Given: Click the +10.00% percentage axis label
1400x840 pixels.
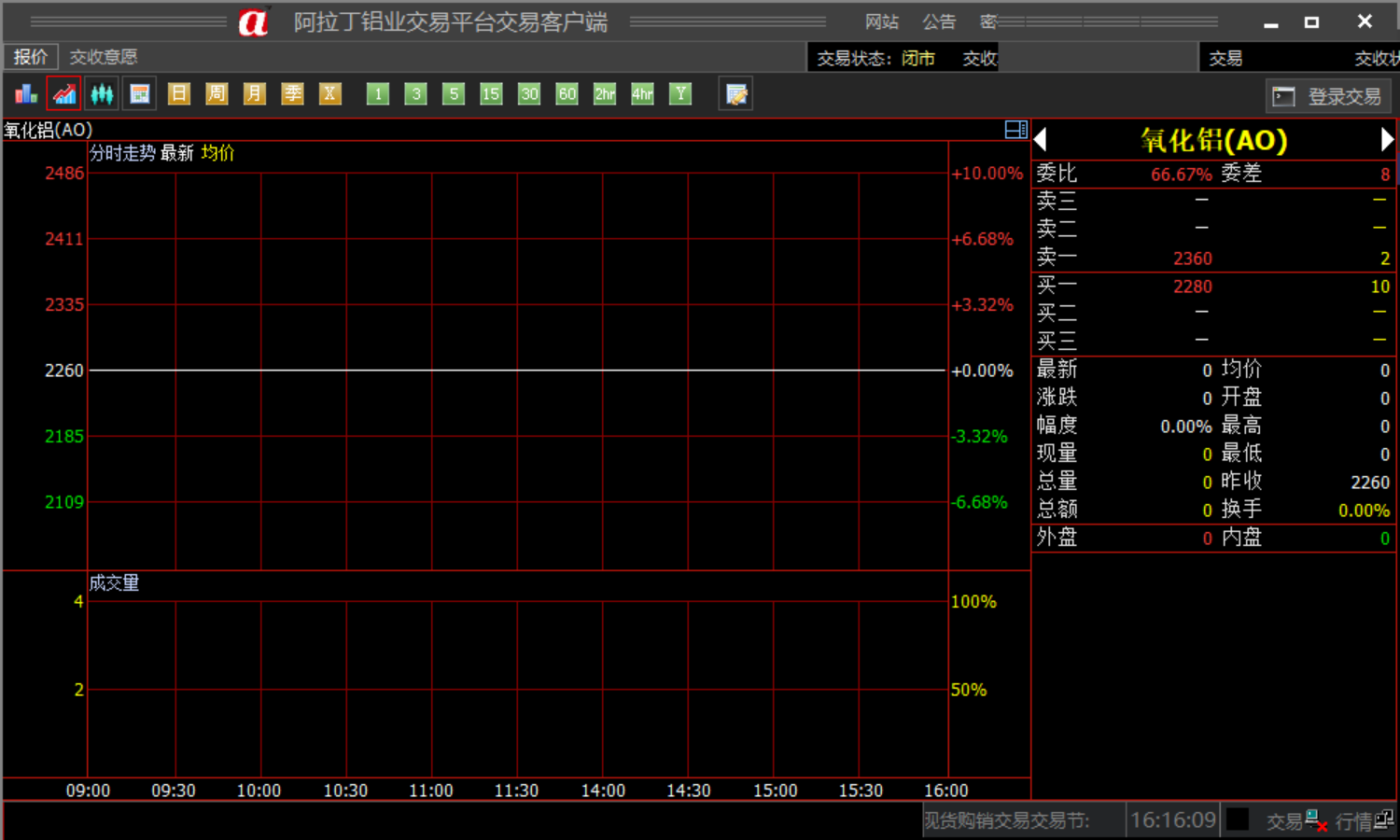Looking at the screenshot, I should pos(987,173).
